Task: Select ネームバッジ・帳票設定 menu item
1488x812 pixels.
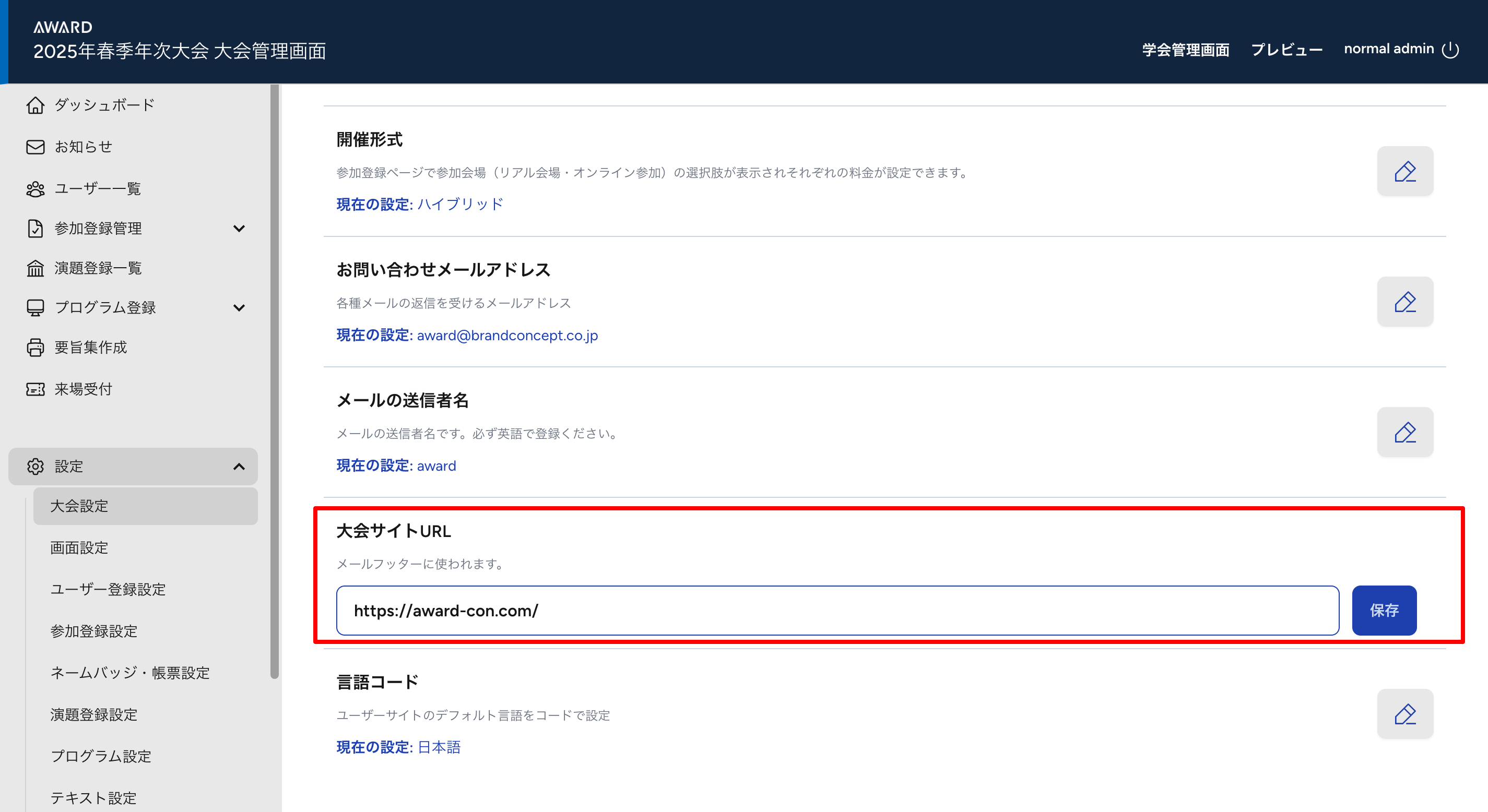Action: (x=130, y=673)
